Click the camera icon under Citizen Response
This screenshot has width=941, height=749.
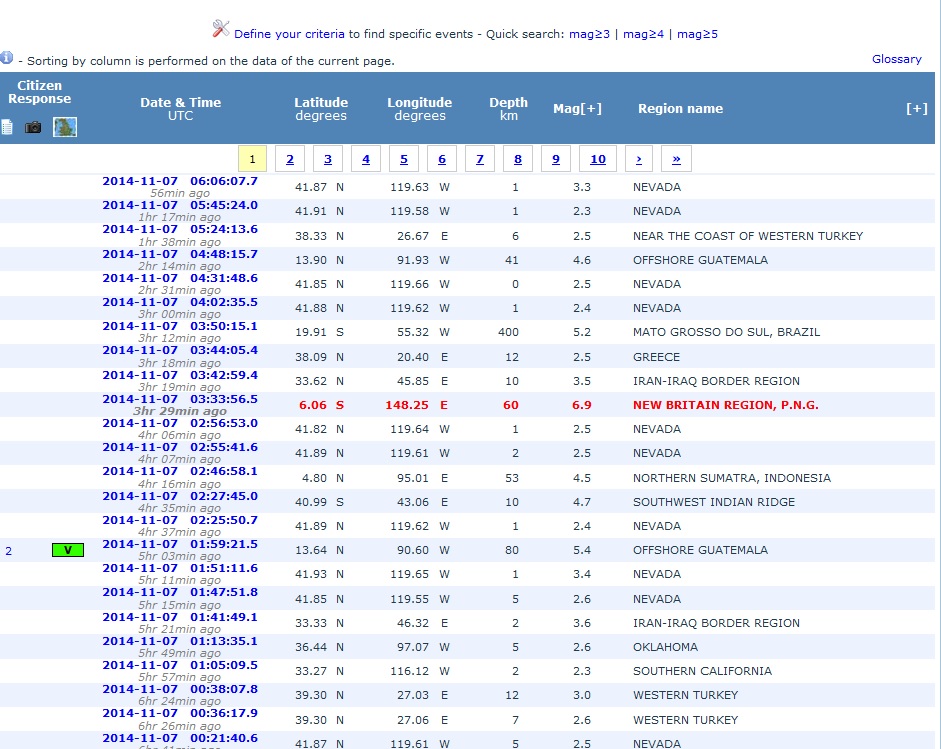33,127
